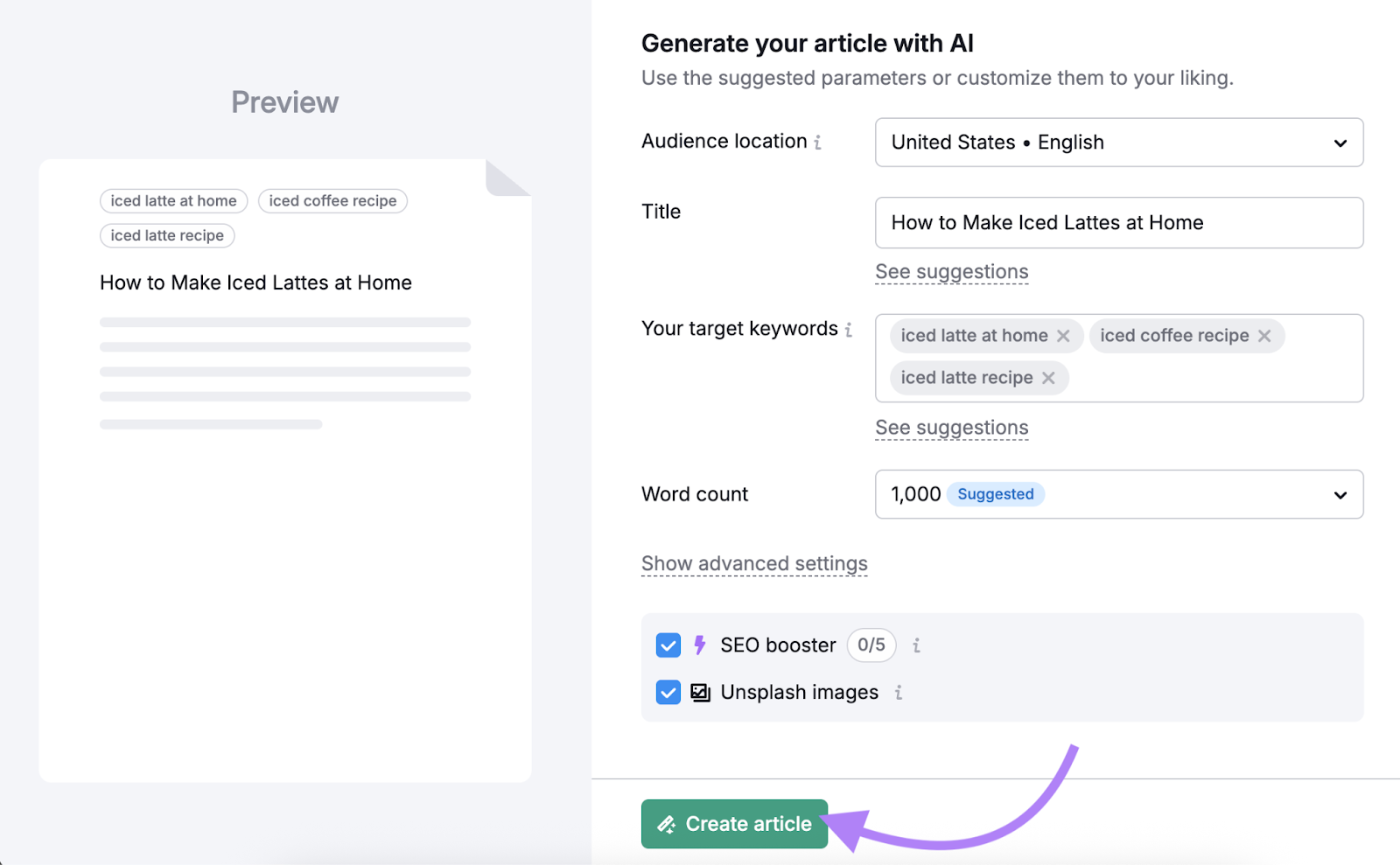Click the SEO booster info icon

click(x=916, y=645)
